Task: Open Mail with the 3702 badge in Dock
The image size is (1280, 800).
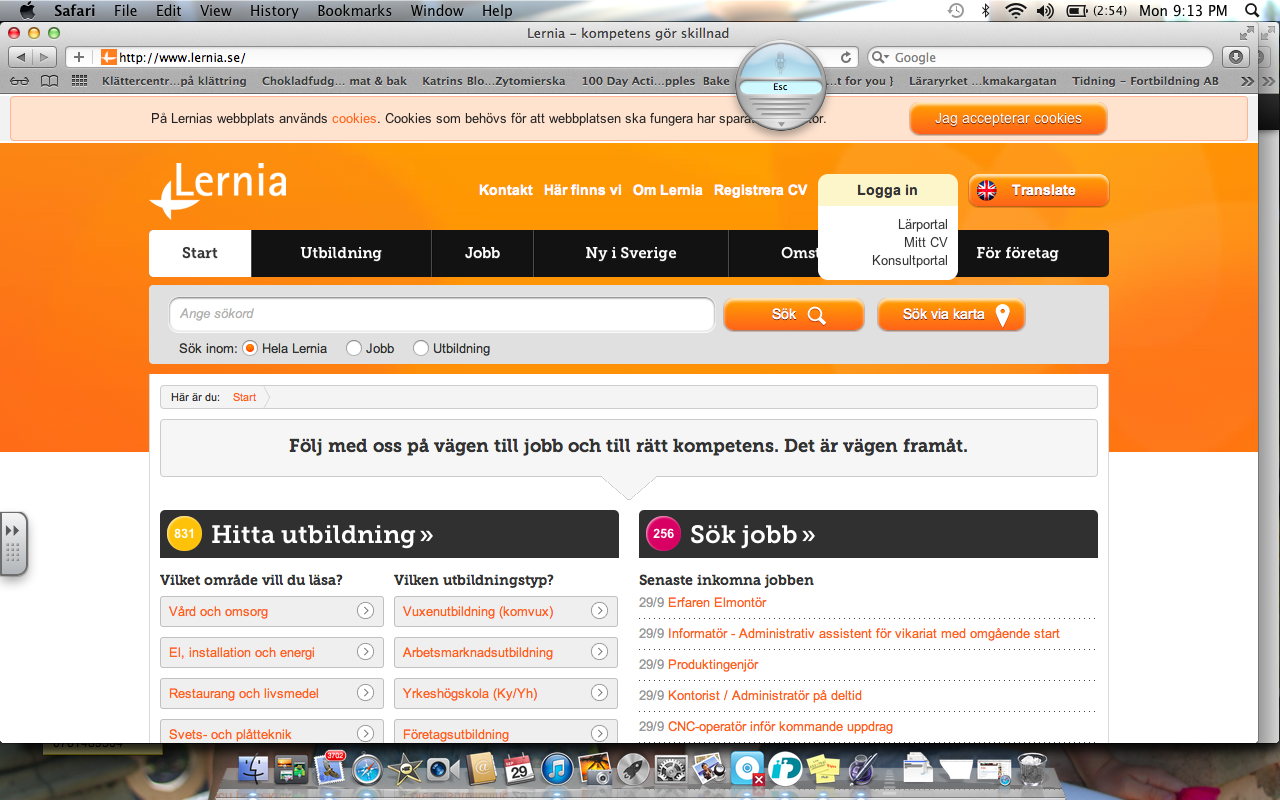Action: click(x=329, y=768)
